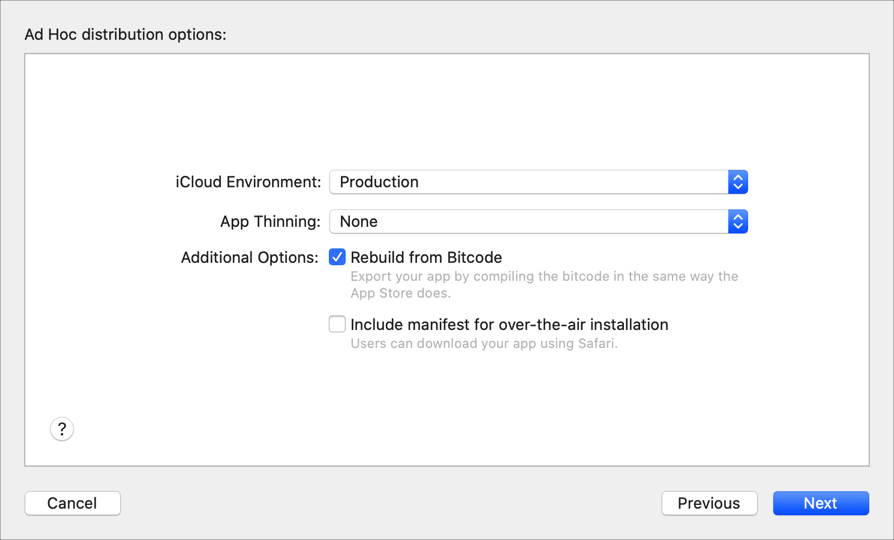
Task: Click the help question mark button
Action: tap(62, 429)
